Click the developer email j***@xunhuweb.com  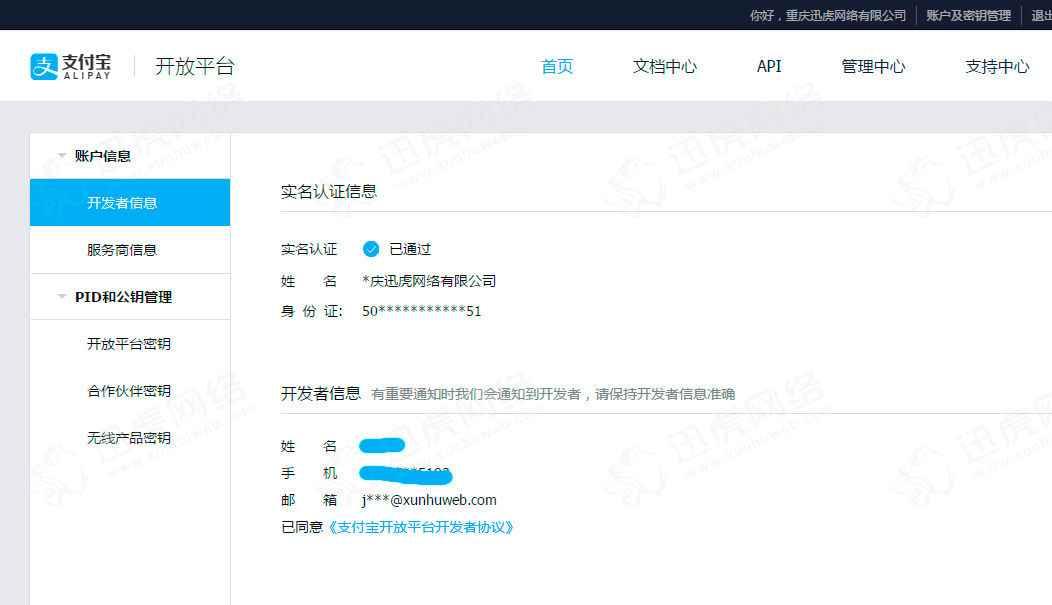pyautogui.click(x=429, y=500)
